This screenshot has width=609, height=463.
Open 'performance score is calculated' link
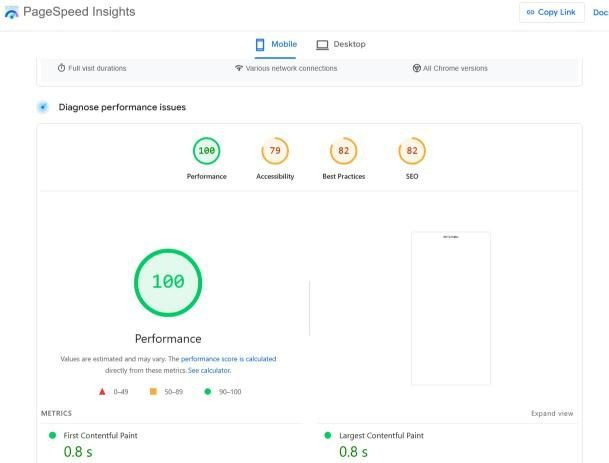229,359
